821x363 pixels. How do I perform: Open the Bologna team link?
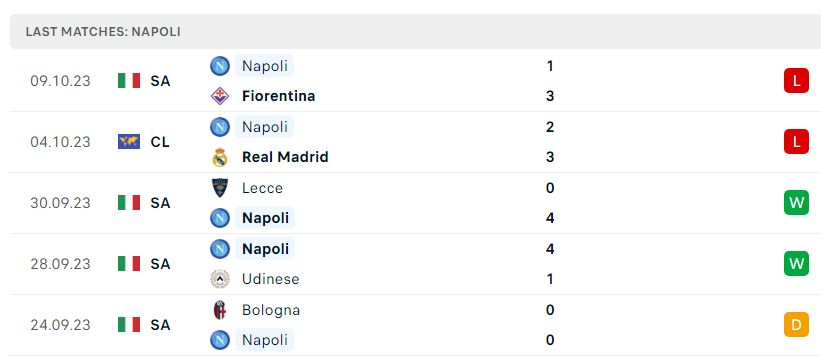click(x=271, y=310)
